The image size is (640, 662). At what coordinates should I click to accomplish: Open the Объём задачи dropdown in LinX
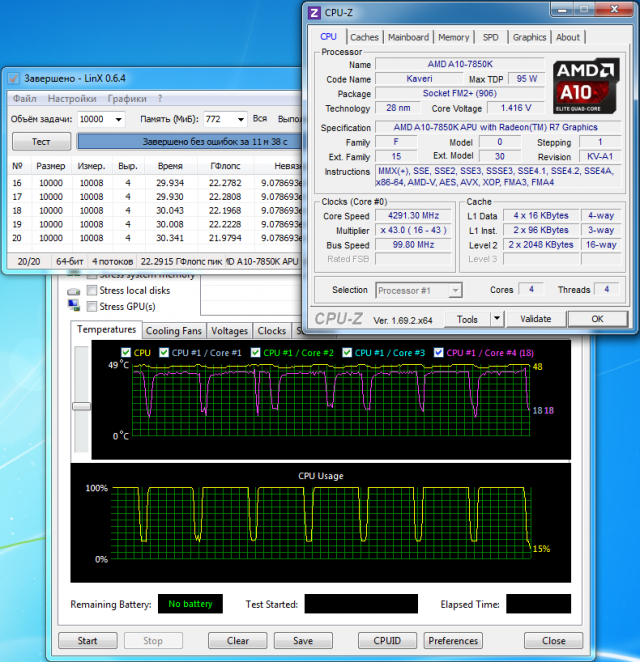[x=119, y=119]
